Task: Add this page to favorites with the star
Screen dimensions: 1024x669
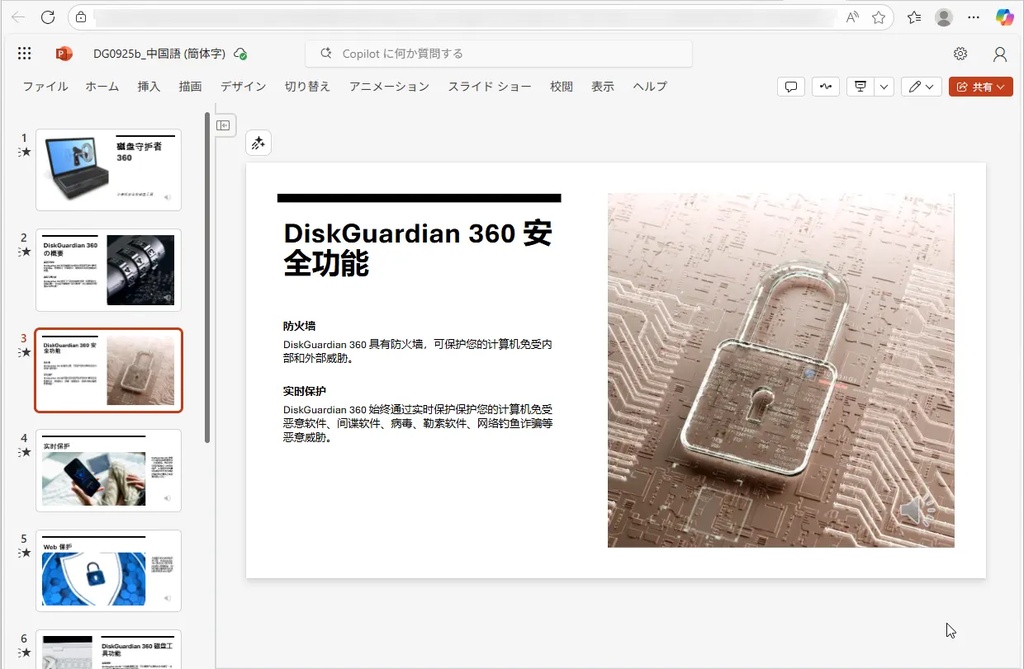Action: tap(878, 17)
